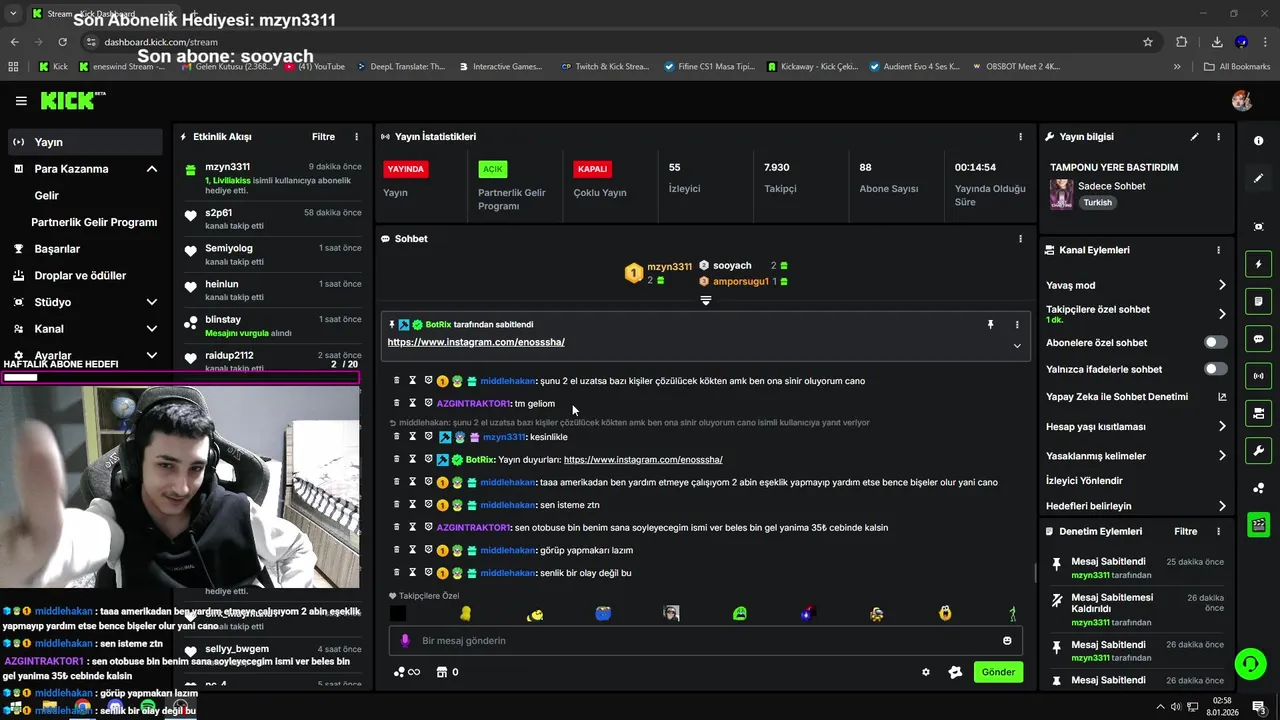Image resolution: width=1280 pixels, height=720 pixels.
Task: Click the chat scrollbar
Action: (1035, 574)
